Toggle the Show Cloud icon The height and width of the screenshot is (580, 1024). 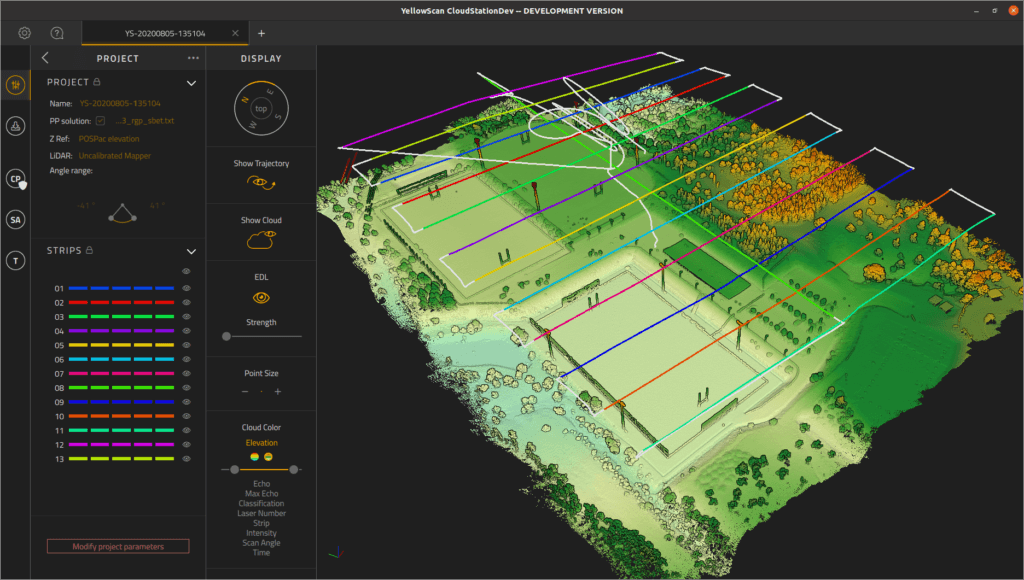[261, 240]
